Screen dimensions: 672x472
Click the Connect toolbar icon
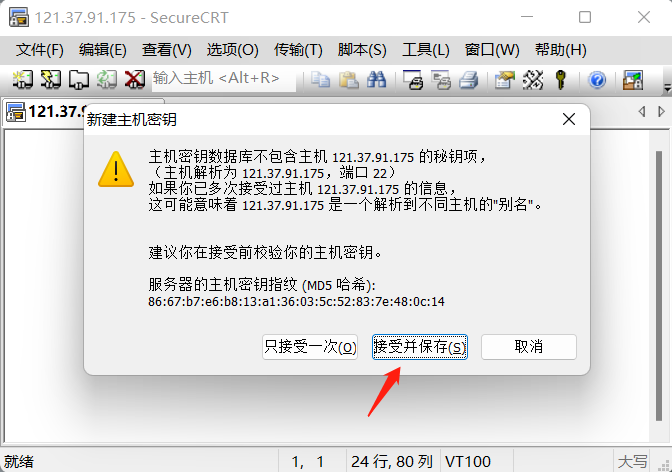22,80
